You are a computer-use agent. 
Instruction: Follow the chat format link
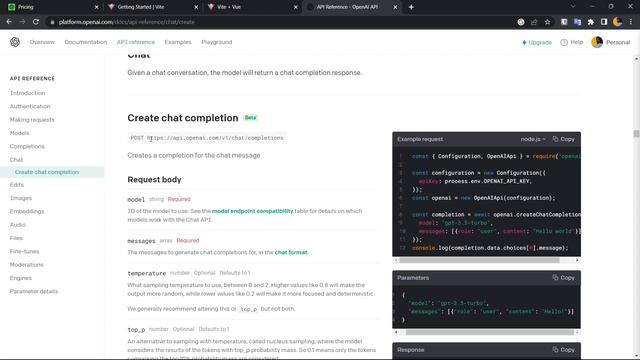click(x=291, y=252)
